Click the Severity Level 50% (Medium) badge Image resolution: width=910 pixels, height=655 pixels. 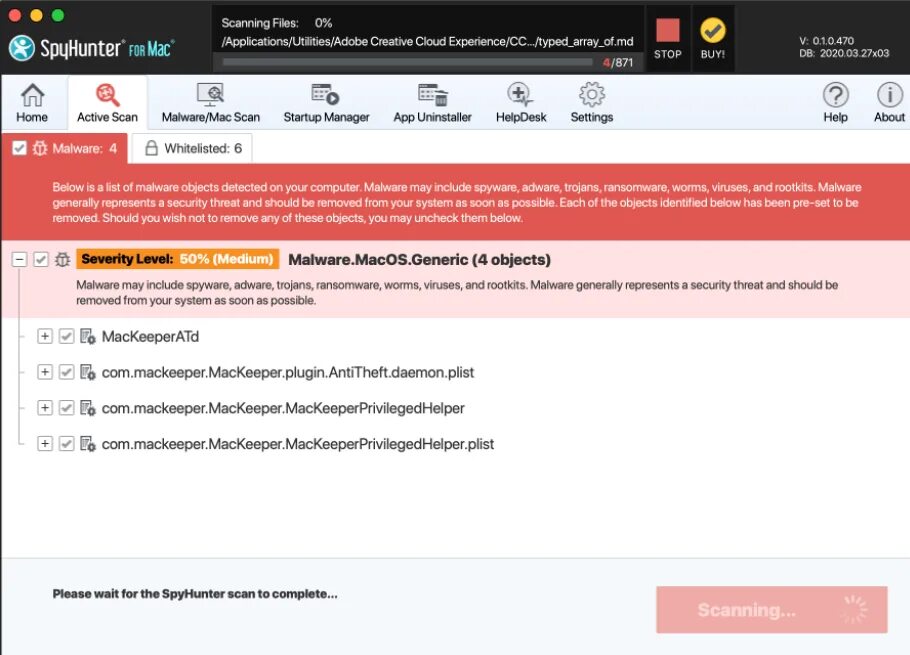point(178,259)
